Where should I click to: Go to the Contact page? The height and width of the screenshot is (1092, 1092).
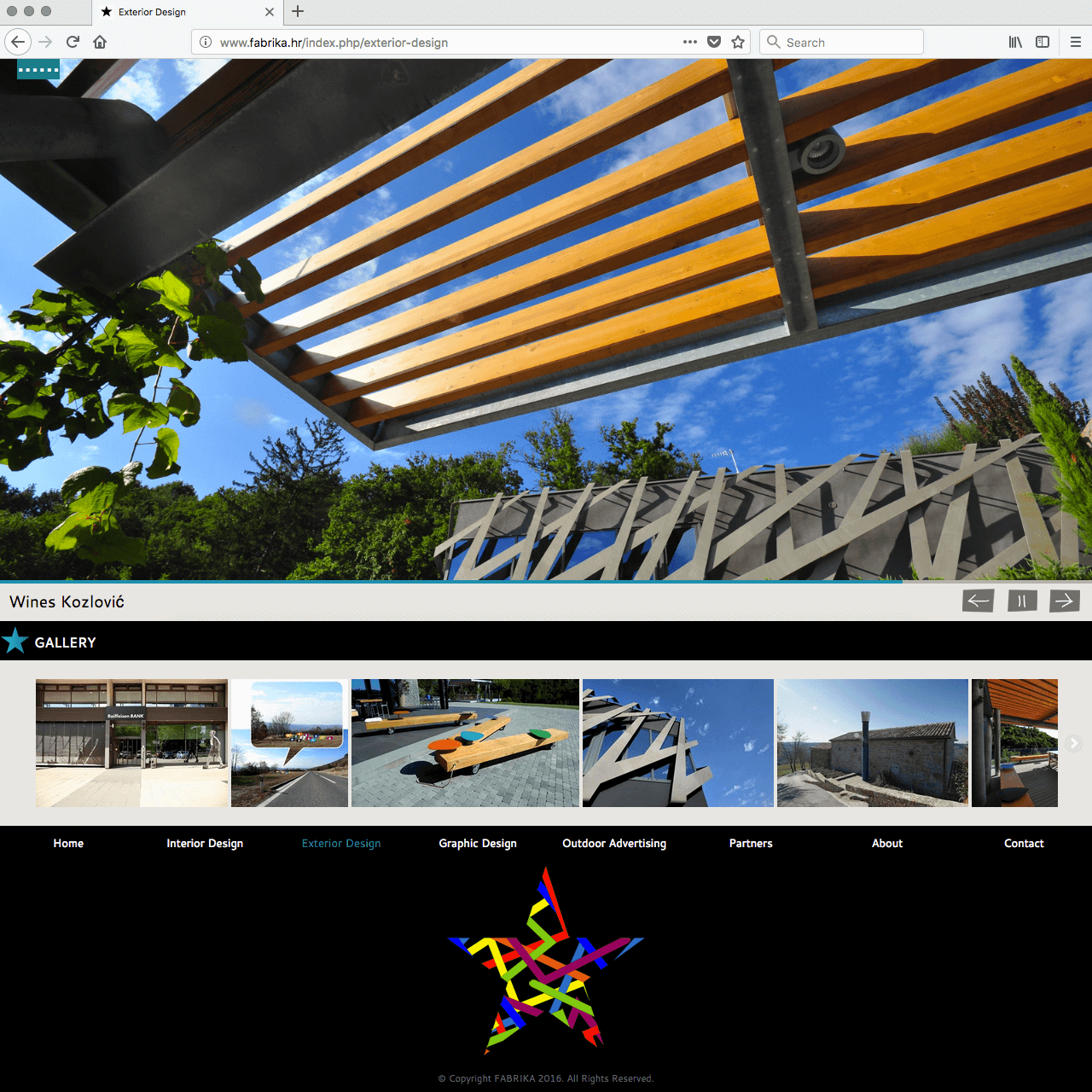click(x=1024, y=843)
